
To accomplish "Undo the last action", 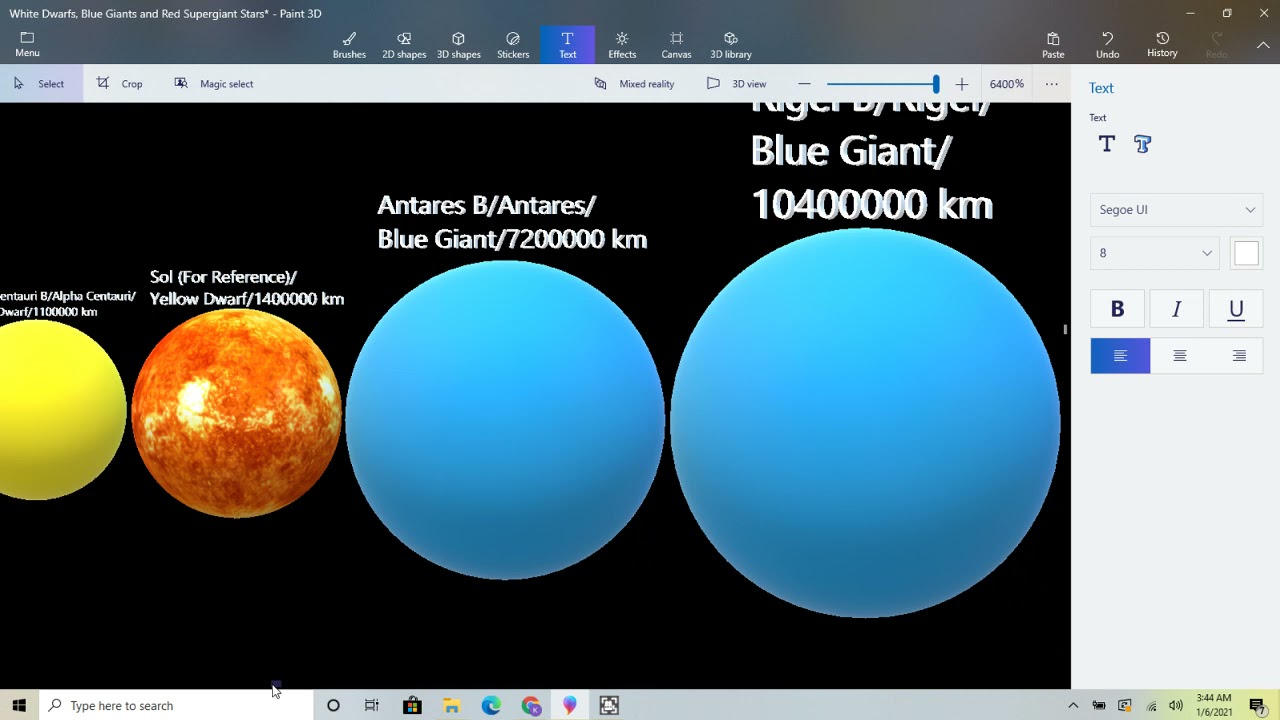I will (1107, 45).
